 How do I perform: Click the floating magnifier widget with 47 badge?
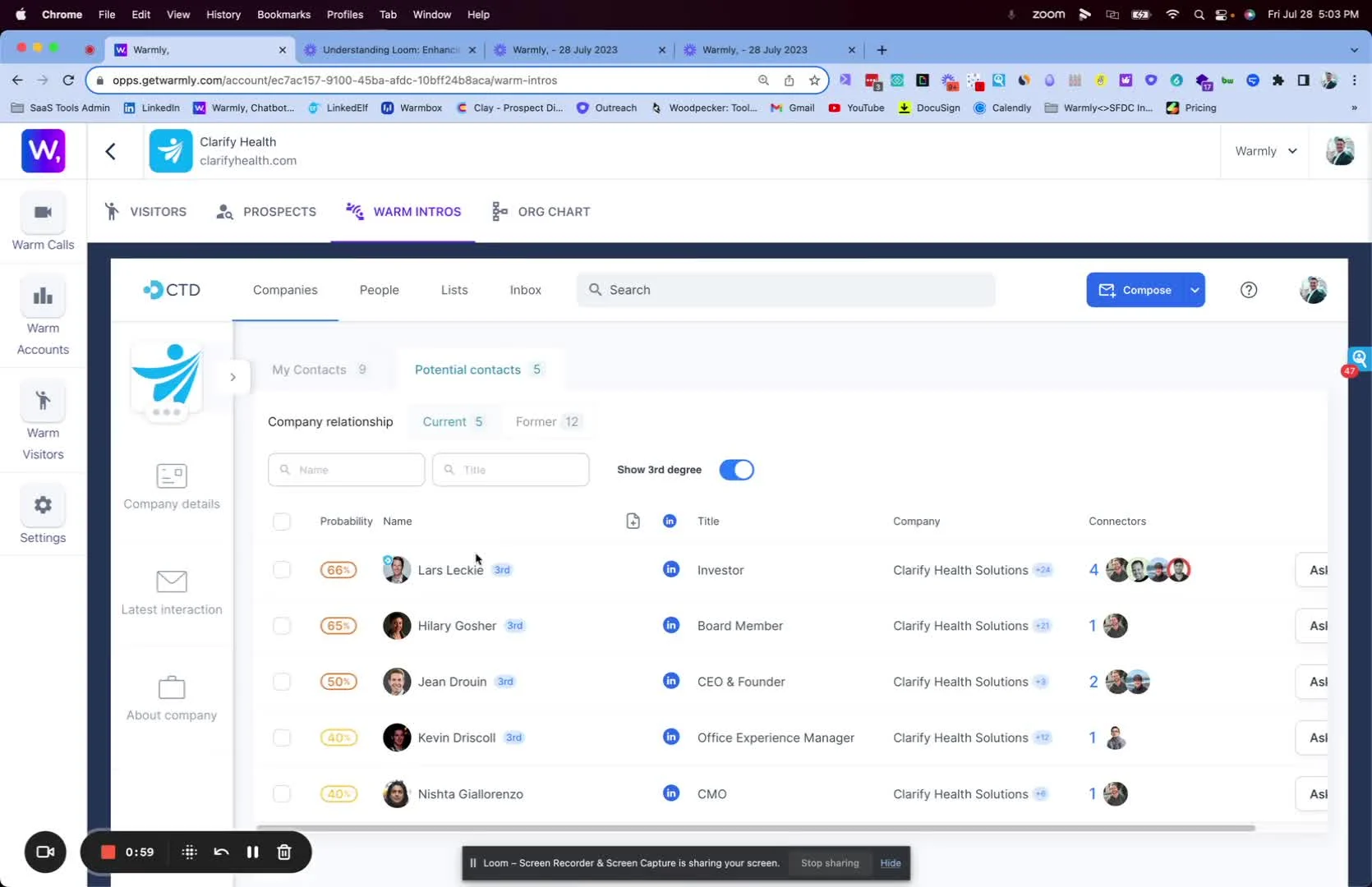(x=1359, y=360)
